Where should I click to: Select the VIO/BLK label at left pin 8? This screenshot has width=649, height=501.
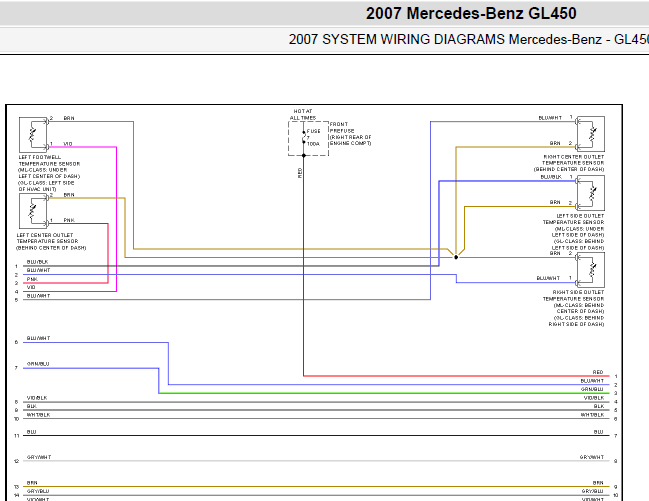[x=37, y=398]
